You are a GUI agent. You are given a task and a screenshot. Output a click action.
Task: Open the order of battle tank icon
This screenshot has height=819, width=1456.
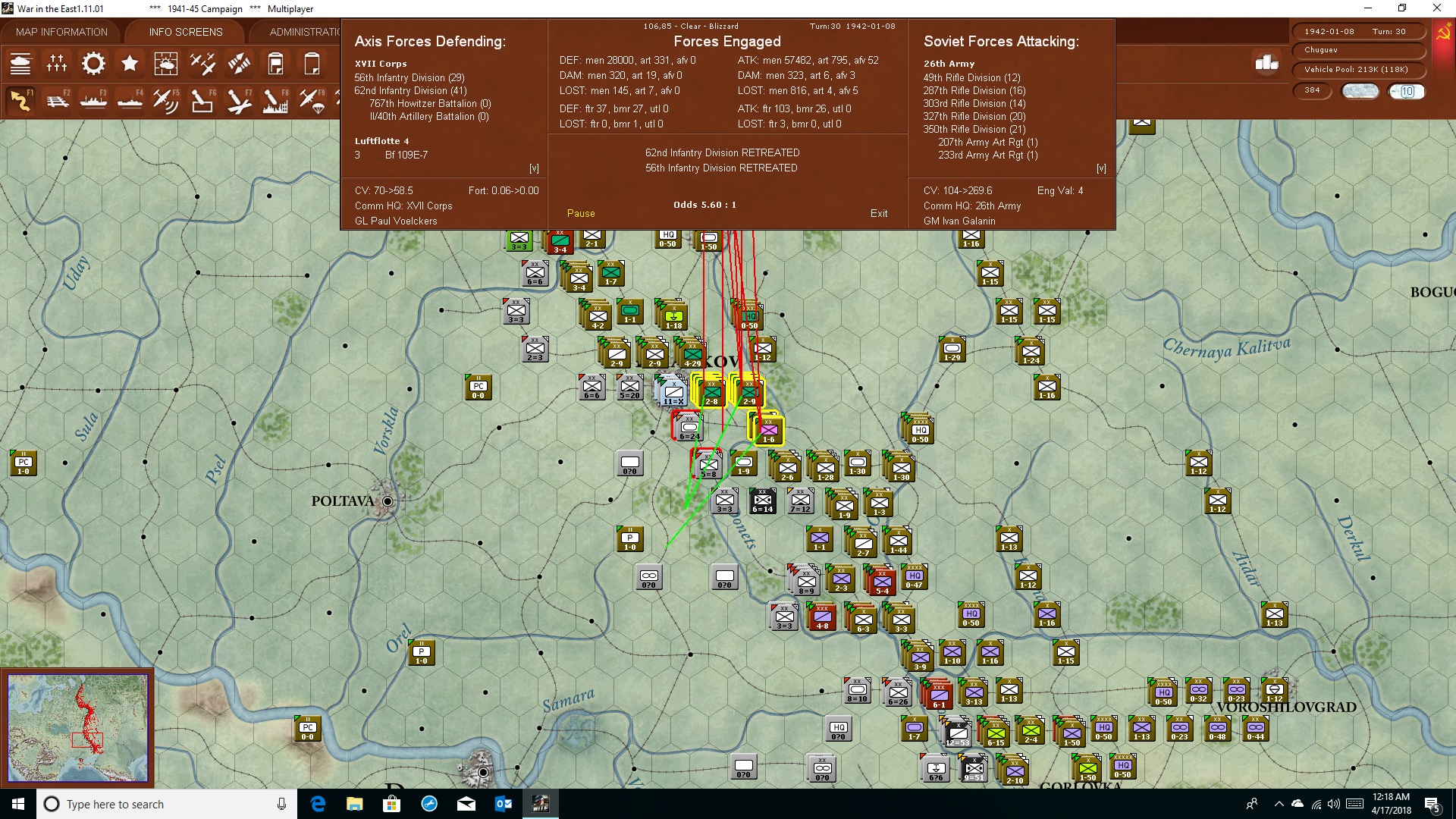pos(20,64)
